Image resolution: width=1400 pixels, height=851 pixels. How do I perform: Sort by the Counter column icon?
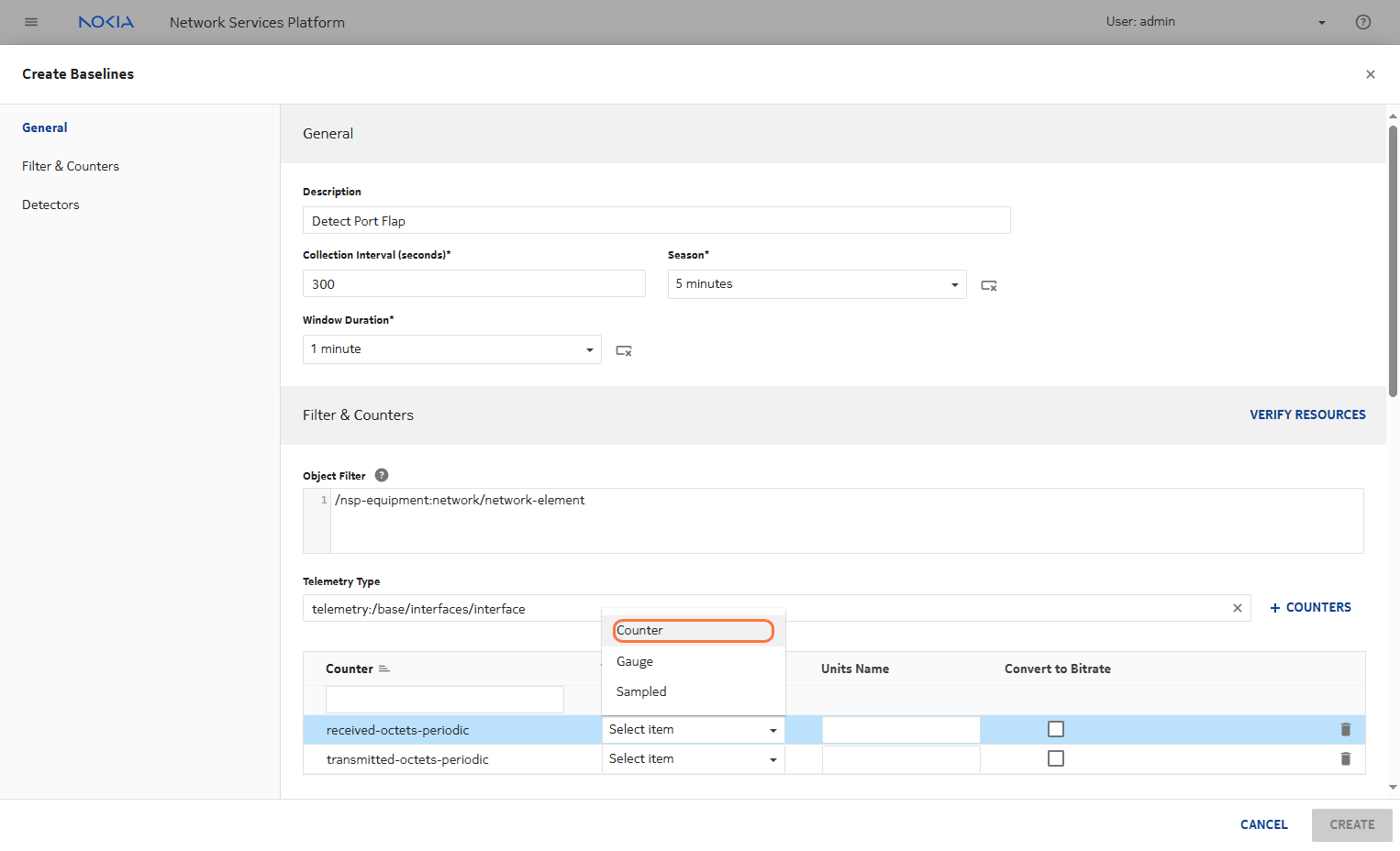[x=384, y=669]
